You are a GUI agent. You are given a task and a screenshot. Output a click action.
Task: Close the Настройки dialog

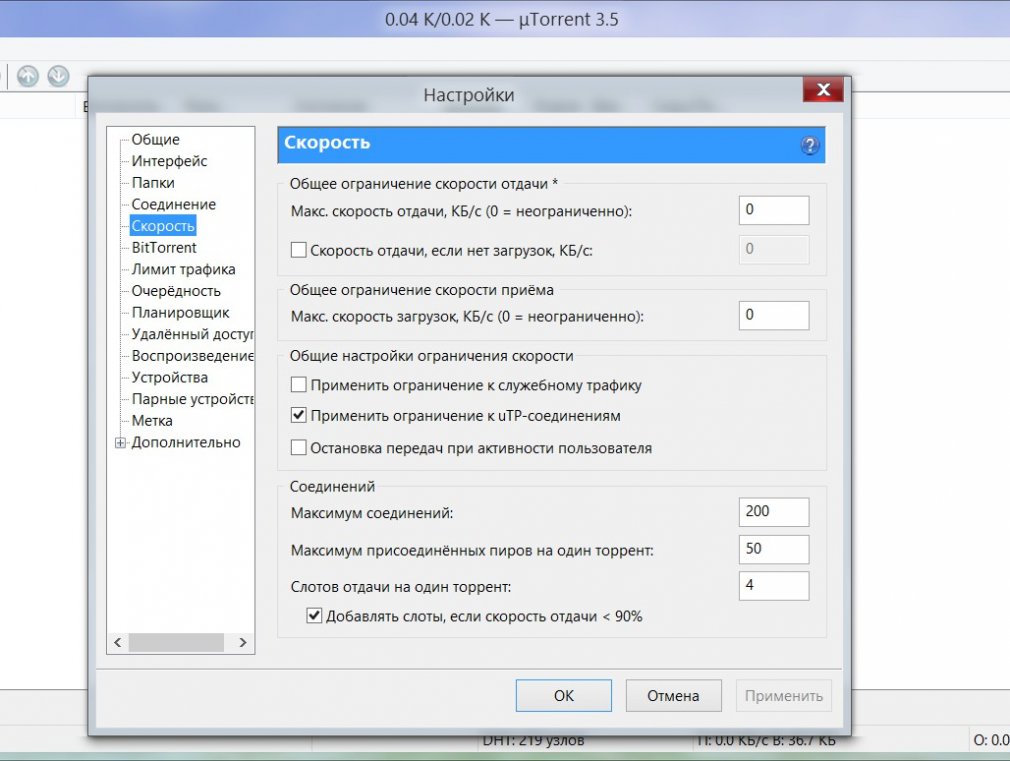823,90
